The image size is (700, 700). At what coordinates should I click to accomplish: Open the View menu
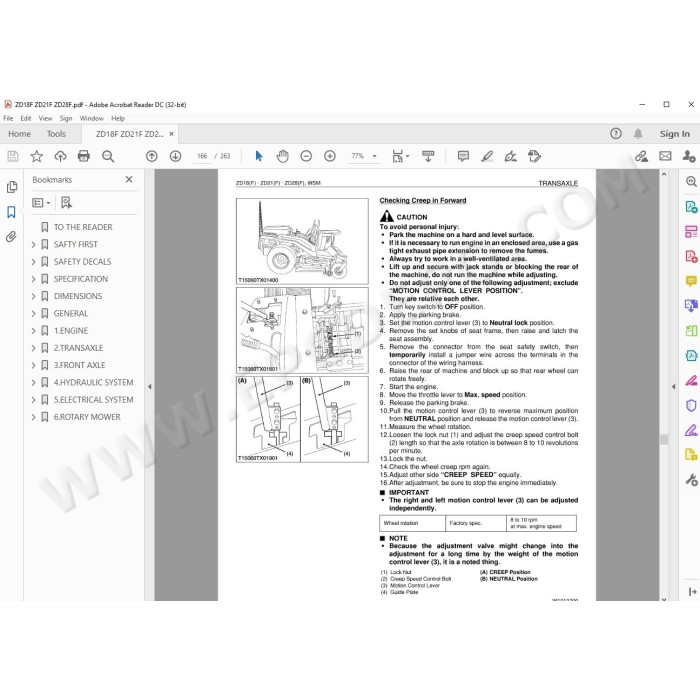click(x=46, y=118)
